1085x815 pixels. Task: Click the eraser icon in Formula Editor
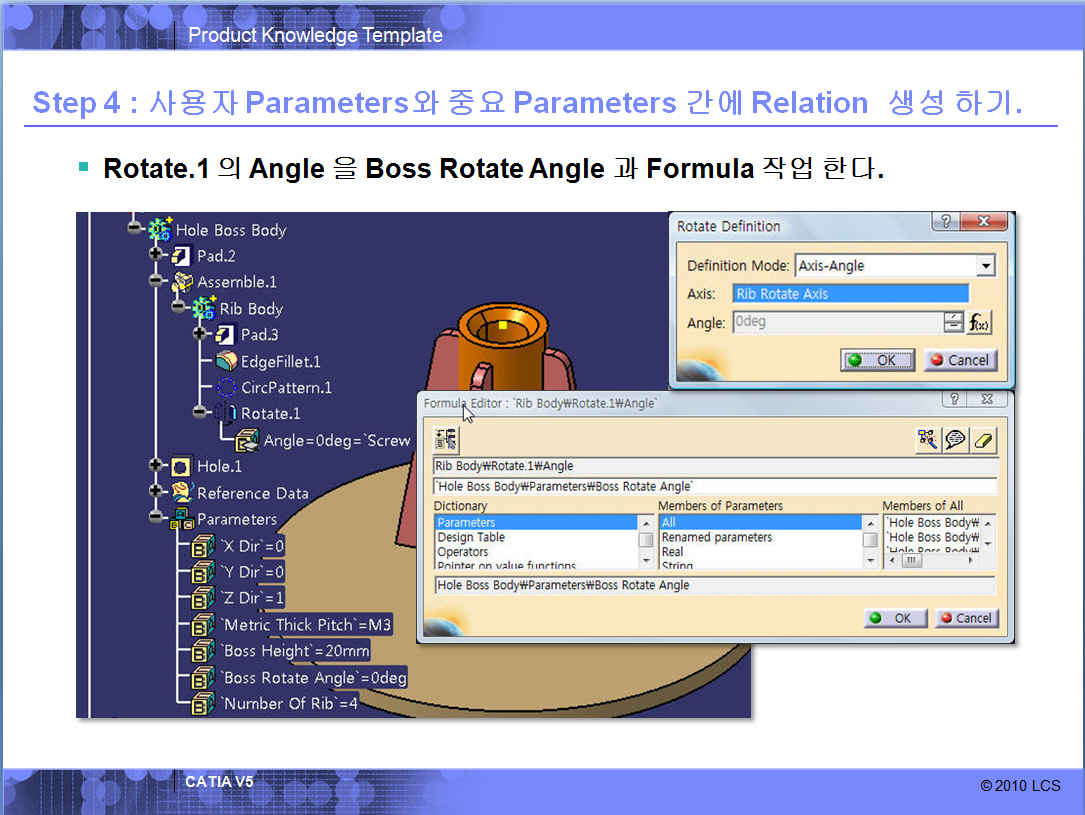pyautogui.click(x=984, y=439)
